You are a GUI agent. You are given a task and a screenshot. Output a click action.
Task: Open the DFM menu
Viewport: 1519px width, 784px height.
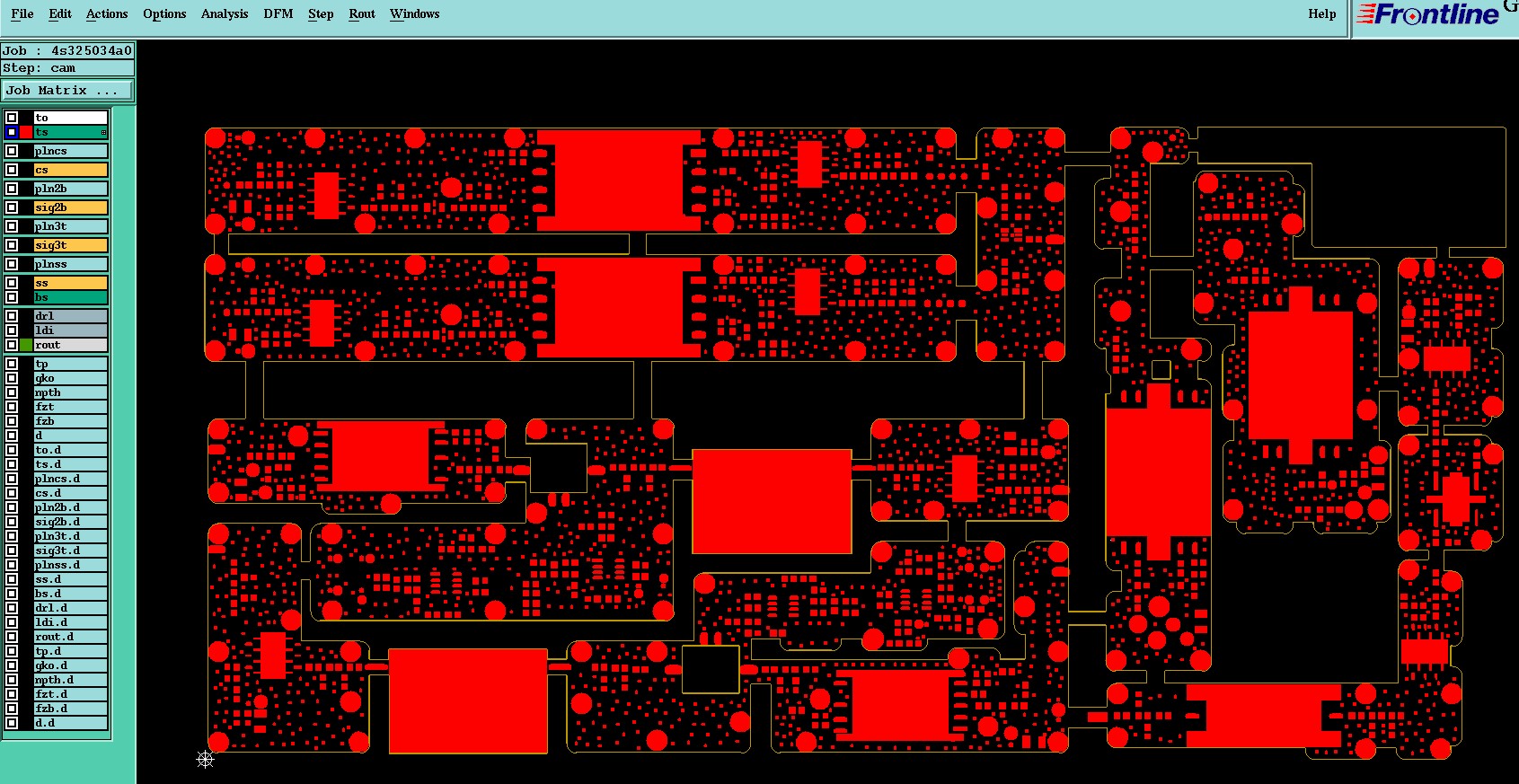[278, 13]
